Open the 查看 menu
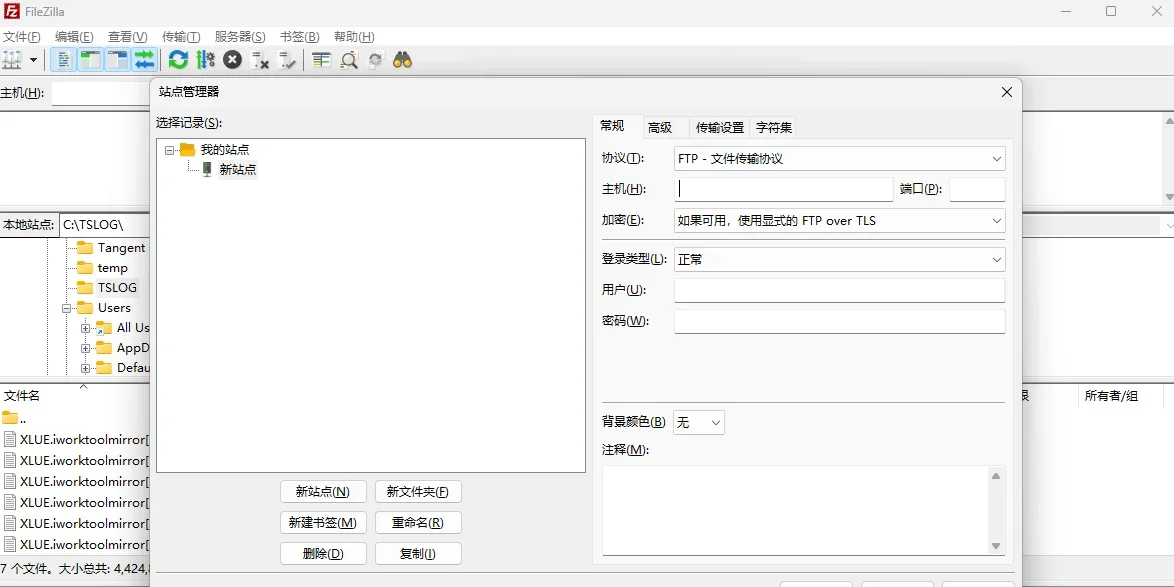 coord(127,37)
